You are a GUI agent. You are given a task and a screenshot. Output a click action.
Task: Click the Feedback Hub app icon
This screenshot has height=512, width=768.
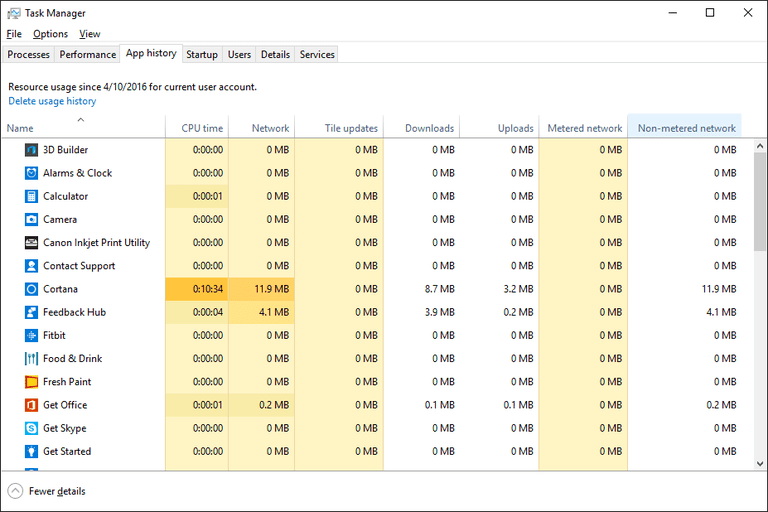click(x=31, y=312)
